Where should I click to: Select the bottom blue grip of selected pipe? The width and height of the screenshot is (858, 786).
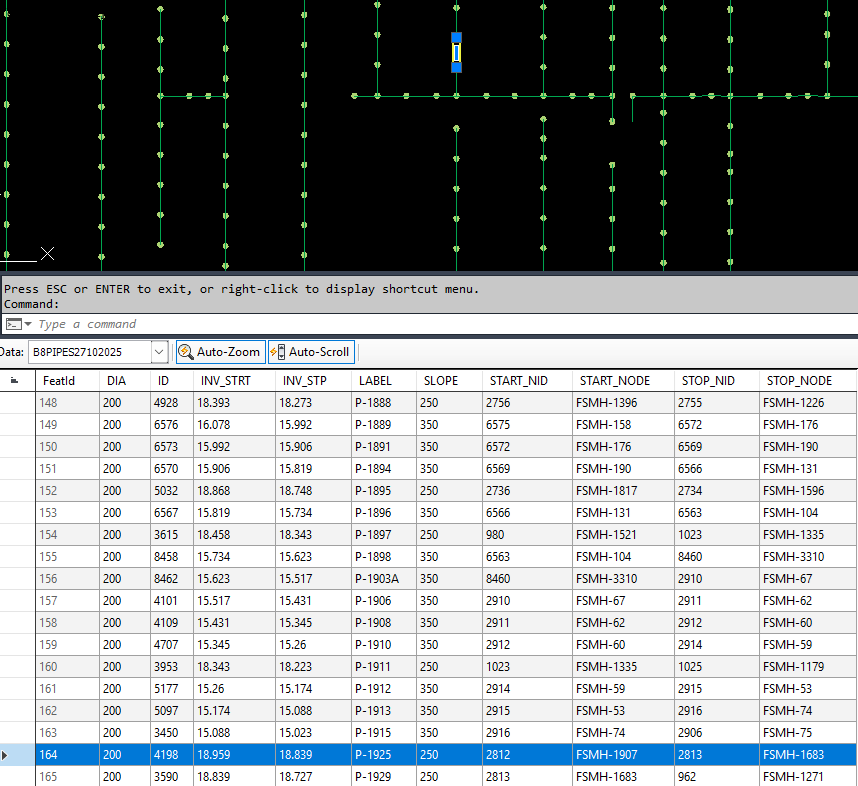456,67
